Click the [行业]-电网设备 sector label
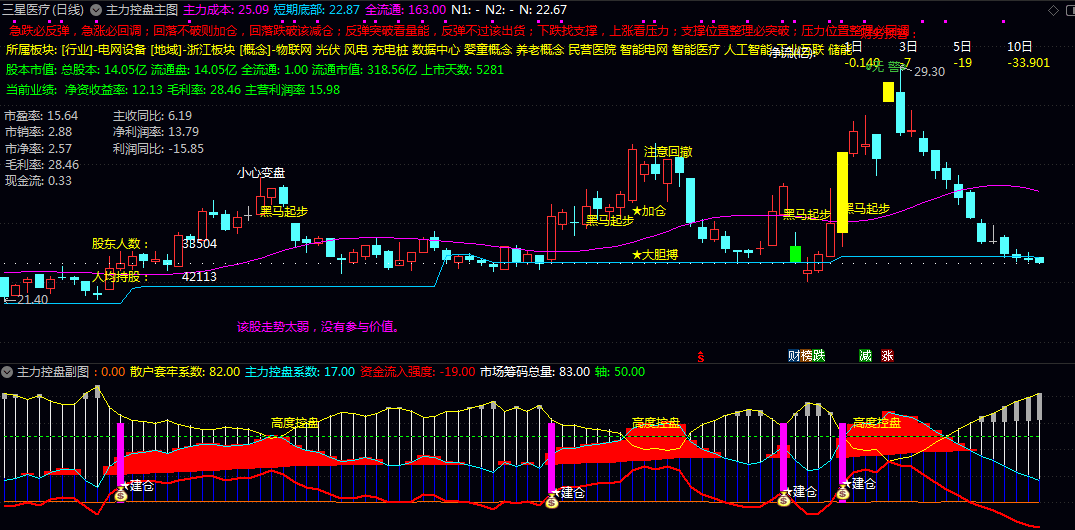Image resolution: width=1075 pixels, height=530 pixels. tap(104, 50)
